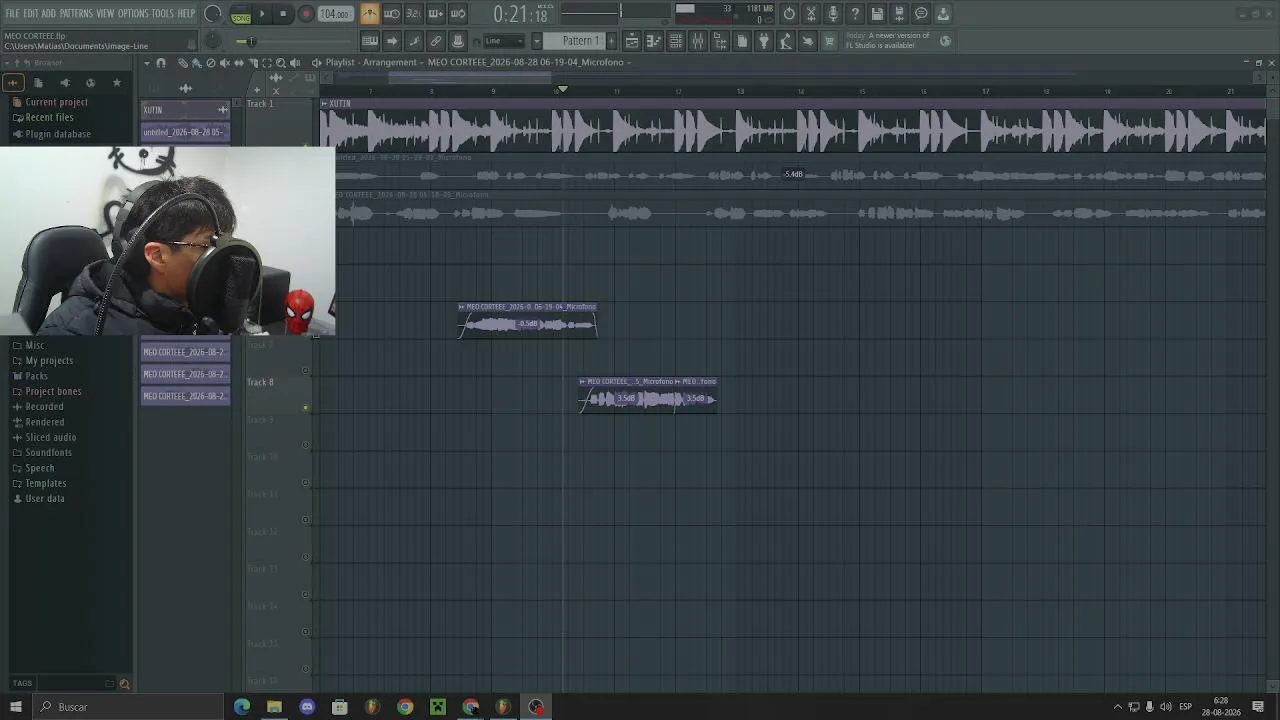Expand the User data folder

(44, 498)
